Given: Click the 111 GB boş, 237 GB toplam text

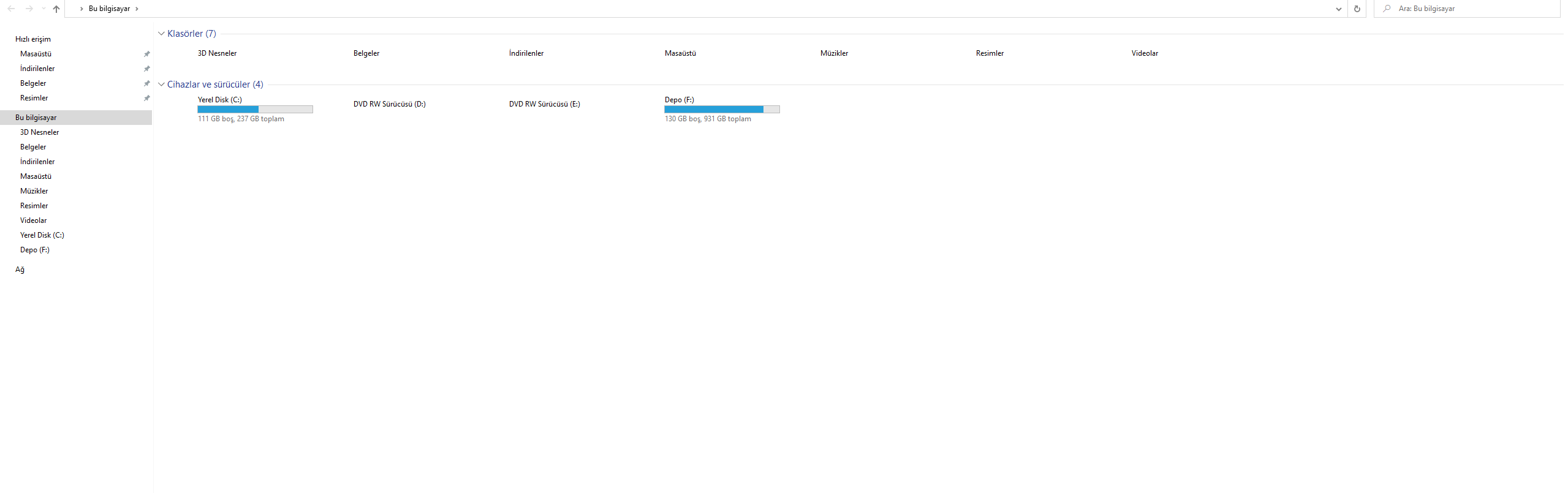Looking at the screenshot, I should (241, 119).
